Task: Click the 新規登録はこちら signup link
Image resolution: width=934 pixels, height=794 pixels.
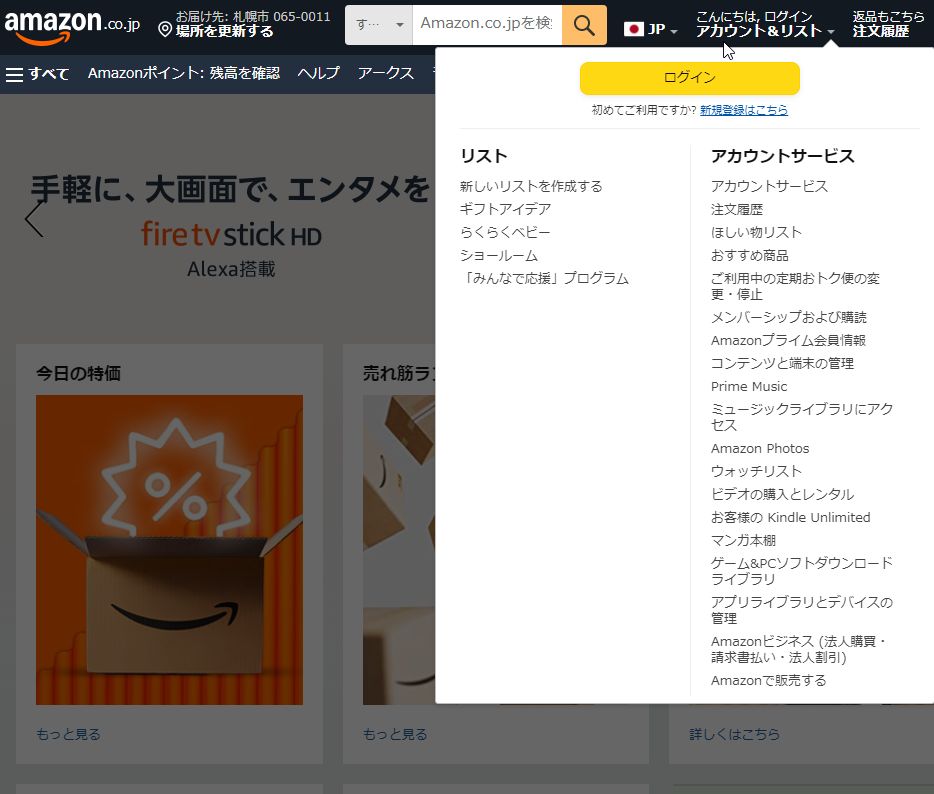Action: [743, 110]
